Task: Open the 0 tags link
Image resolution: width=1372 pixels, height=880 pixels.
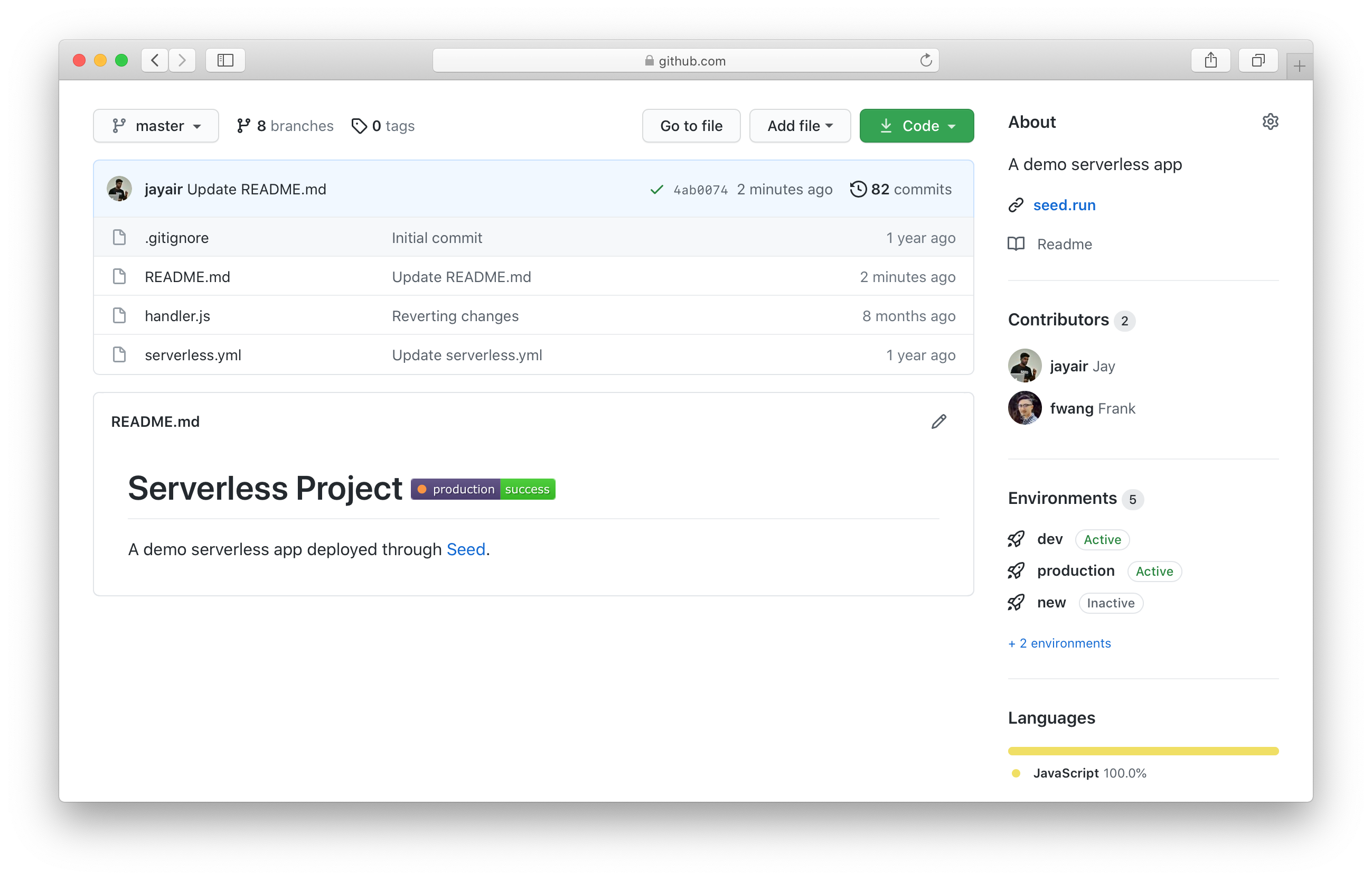Action: [383, 126]
